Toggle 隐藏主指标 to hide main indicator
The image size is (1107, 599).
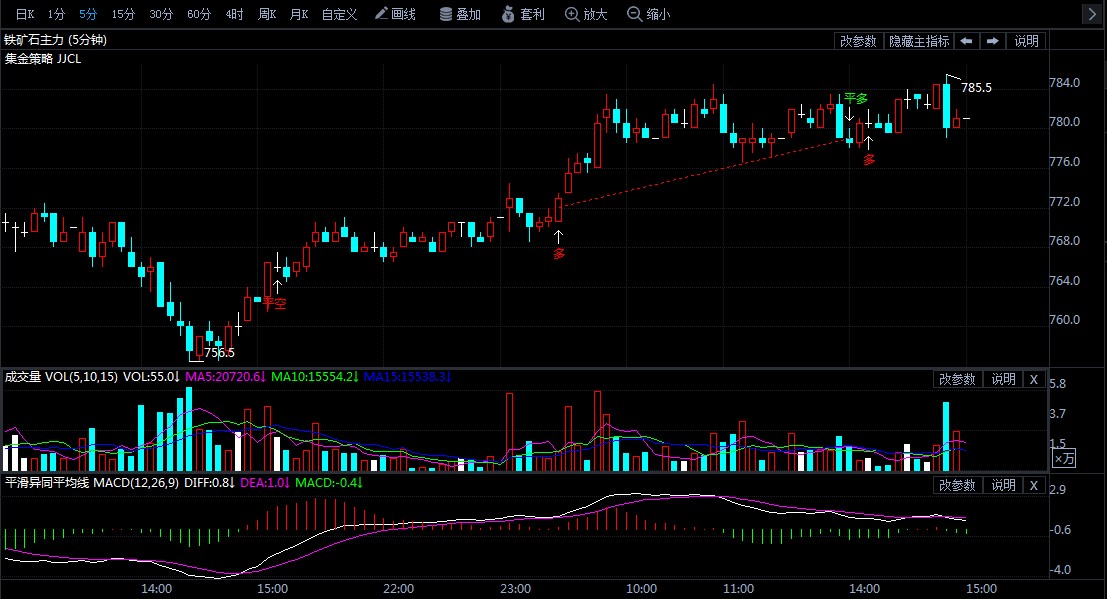[x=918, y=41]
